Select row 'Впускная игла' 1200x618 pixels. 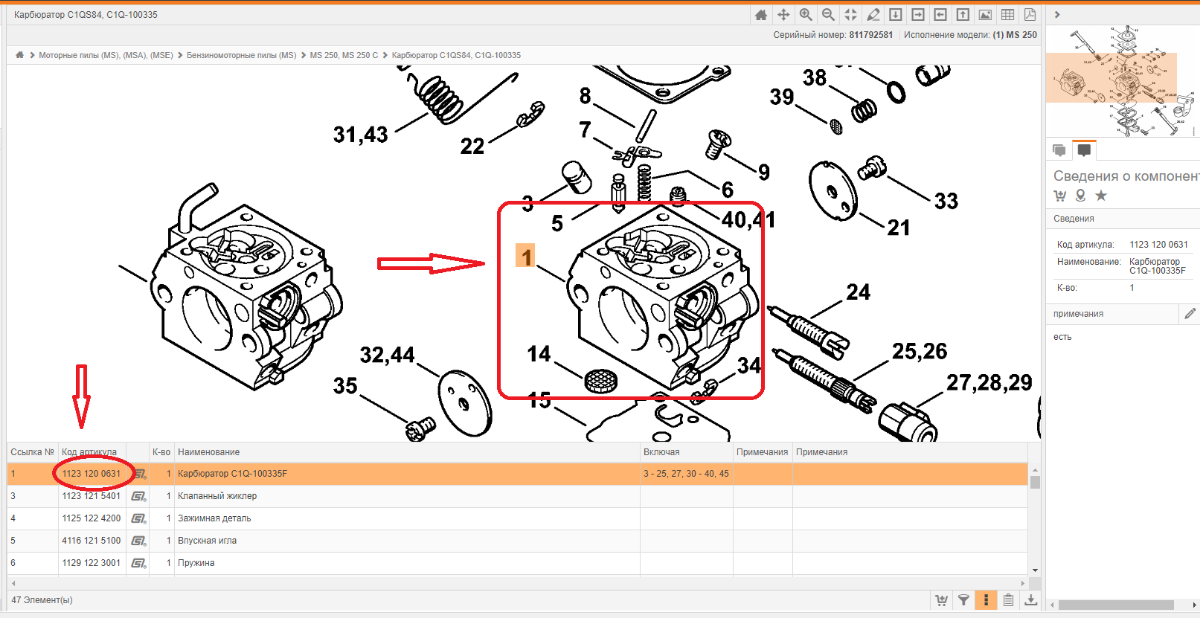coord(518,540)
